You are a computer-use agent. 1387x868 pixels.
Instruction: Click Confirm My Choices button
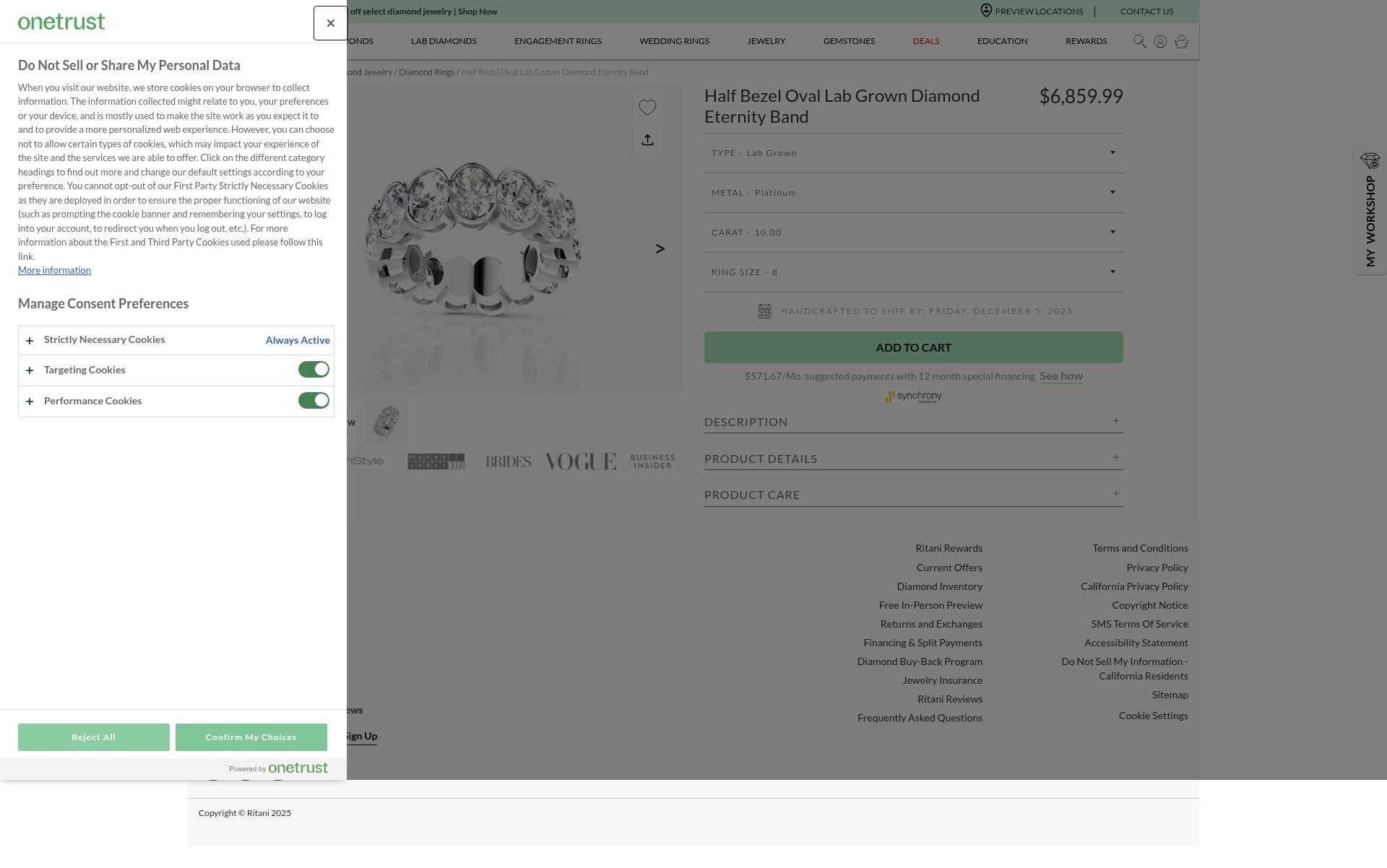[251, 737]
